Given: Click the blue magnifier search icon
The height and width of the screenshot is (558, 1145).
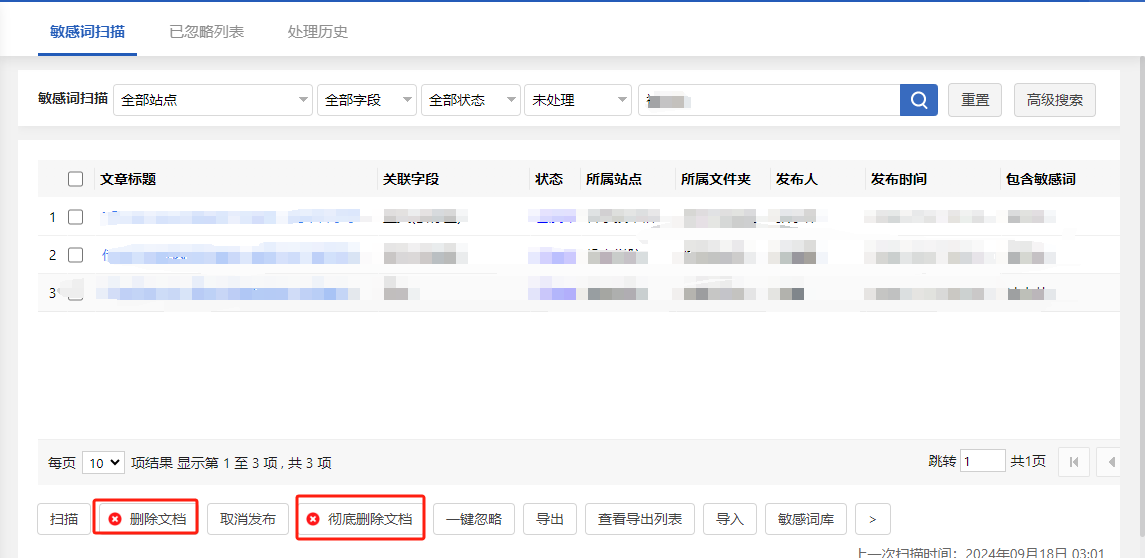Looking at the screenshot, I should [x=918, y=100].
